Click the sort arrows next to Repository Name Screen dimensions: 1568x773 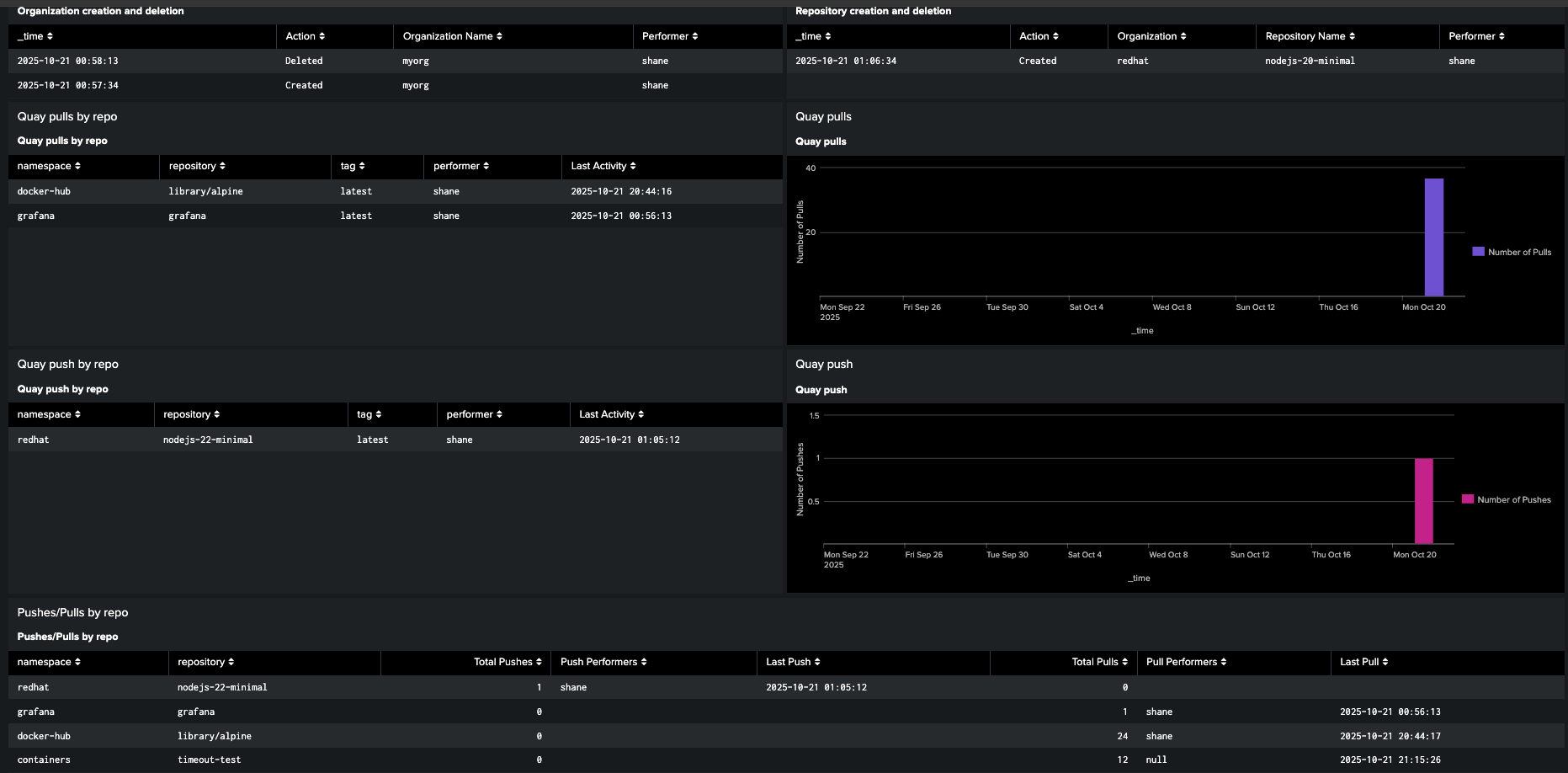1352,36
